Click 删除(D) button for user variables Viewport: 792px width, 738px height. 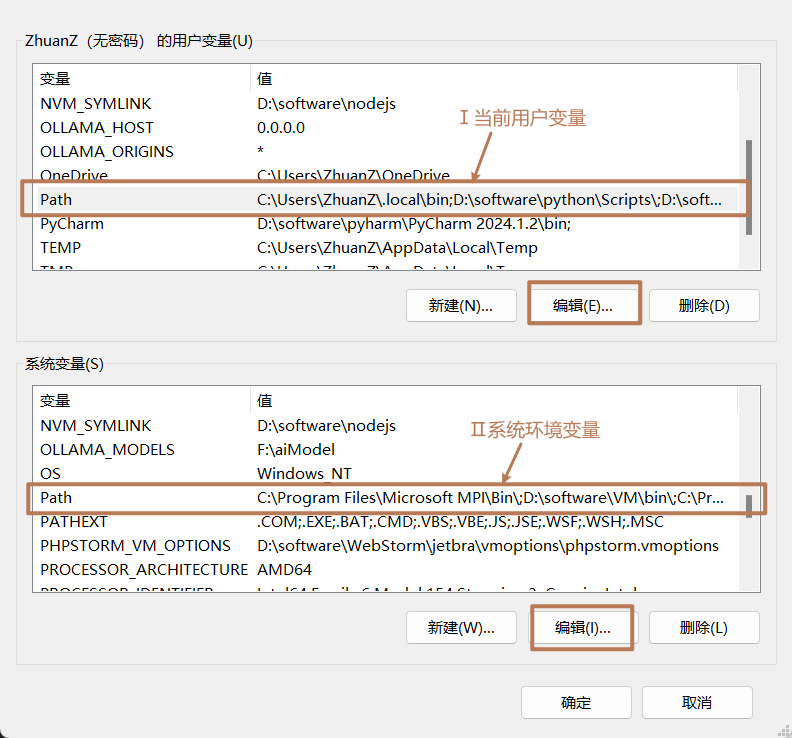click(x=704, y=306)
